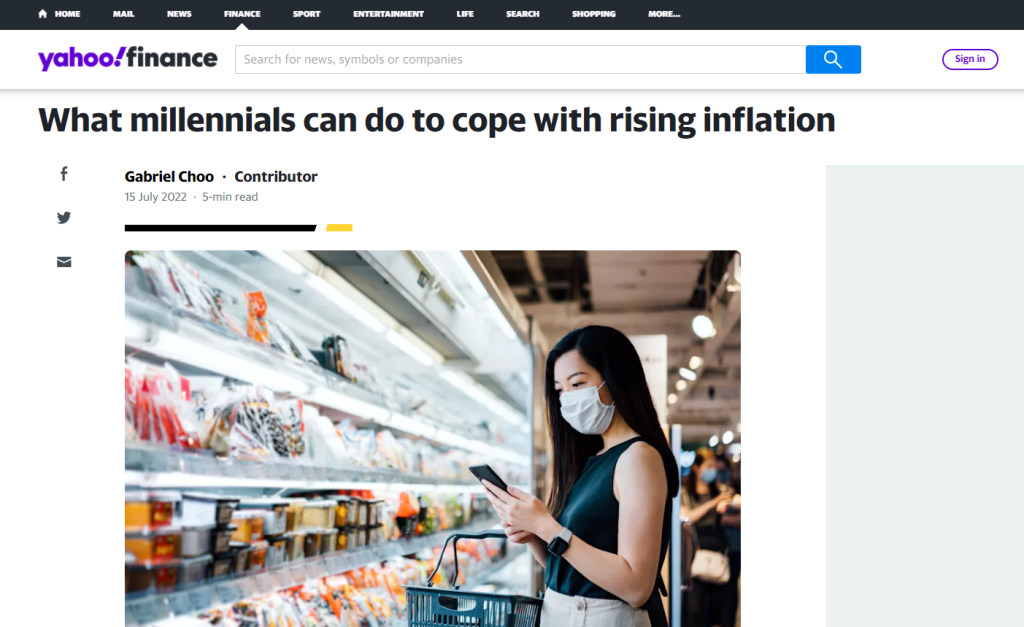This screenshot has height=627, width=1024.
Task: Click the blue magnifier search button
Action: point(833,59)
